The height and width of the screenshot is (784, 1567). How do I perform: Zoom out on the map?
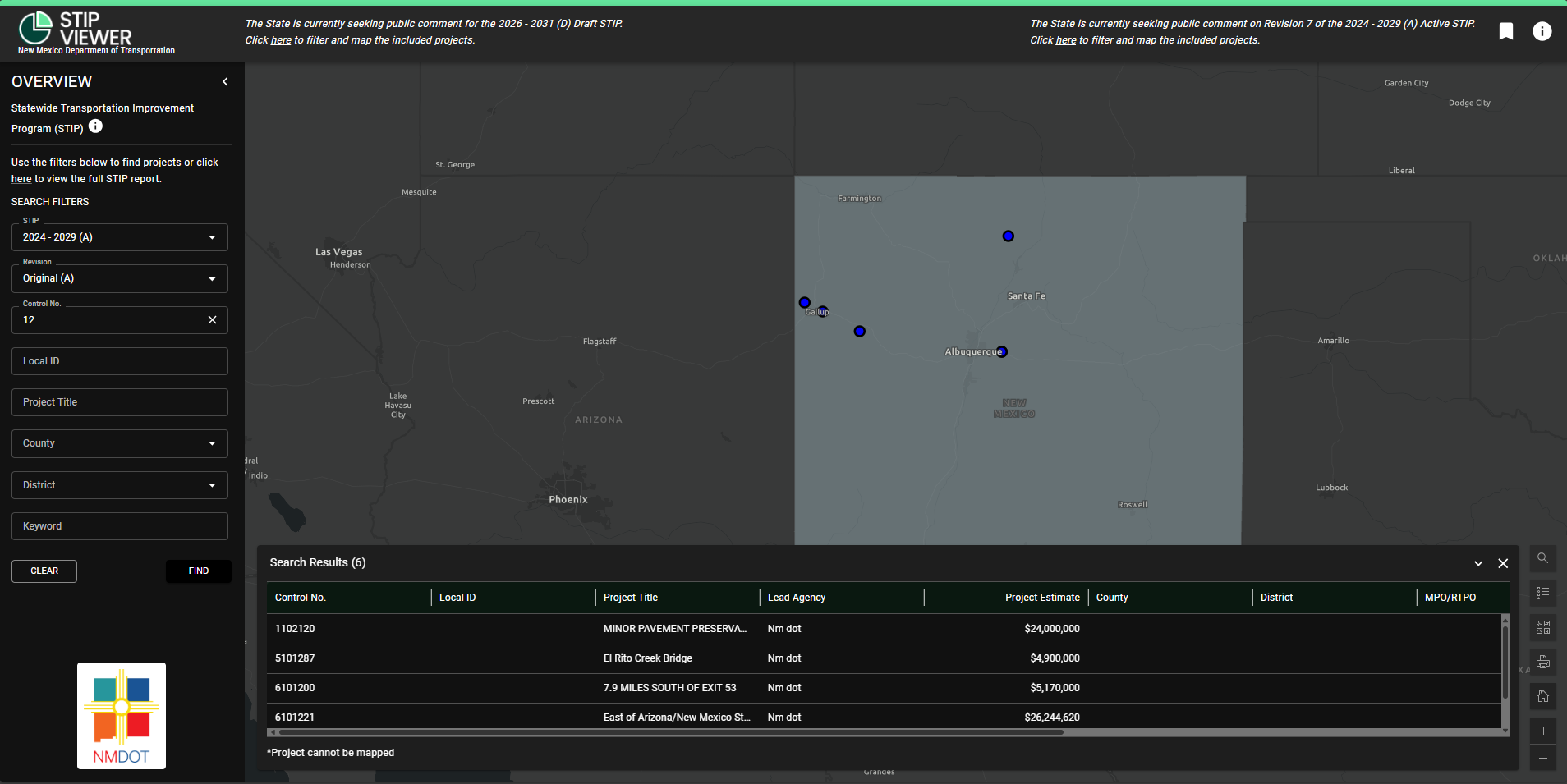[x=1542, y=758]
